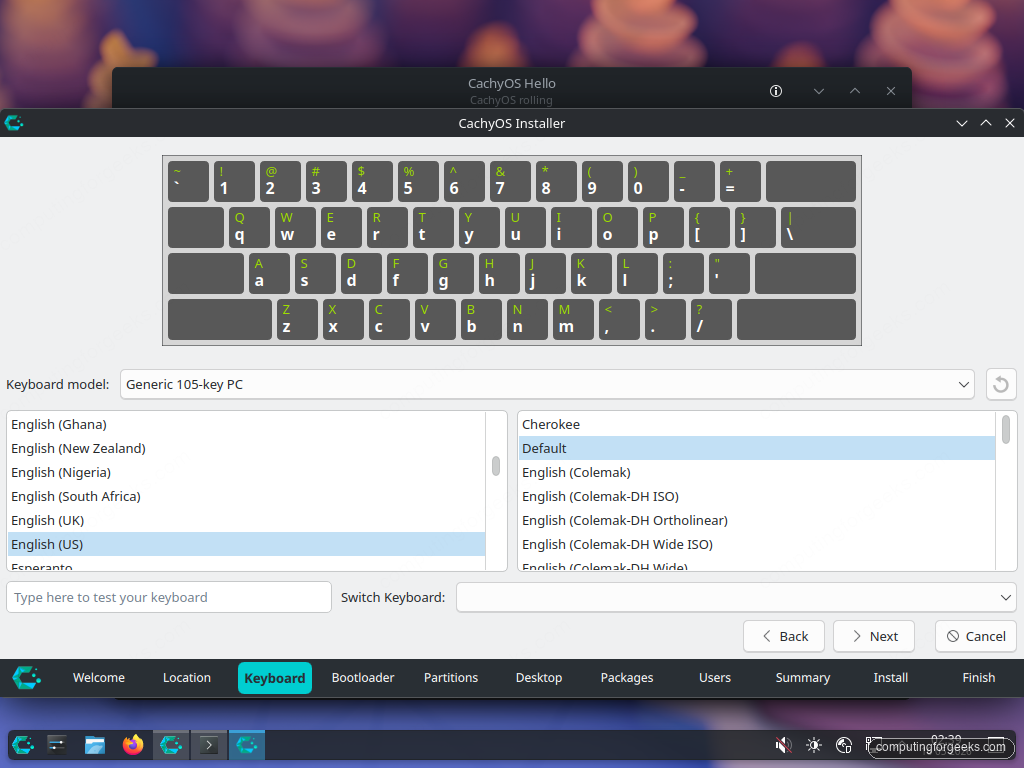Open the system settings sliders icon in taskbar
Image resolution: width=1024 pixels, height=768 pixels.
[x=57, y=744]
